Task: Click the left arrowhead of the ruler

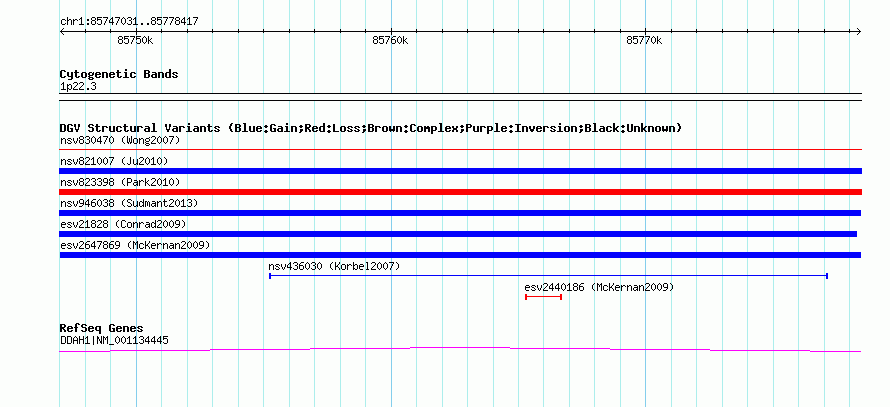Action: pos(62,31)
